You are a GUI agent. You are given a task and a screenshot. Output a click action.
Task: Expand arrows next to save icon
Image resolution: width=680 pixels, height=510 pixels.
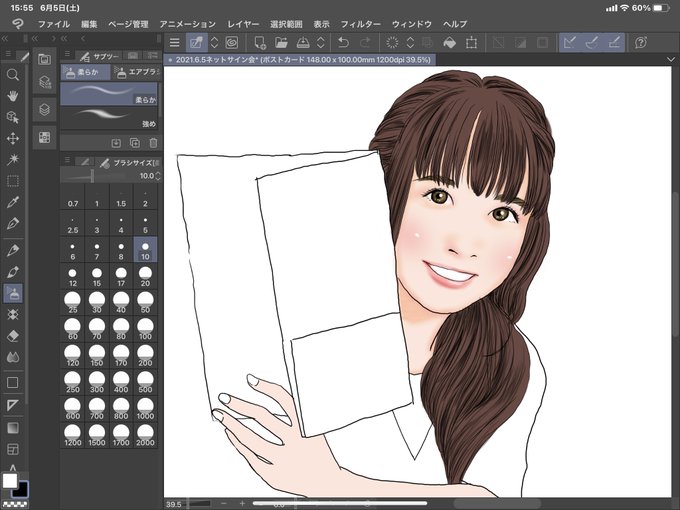pyautogui.click(x=321, y=42)
